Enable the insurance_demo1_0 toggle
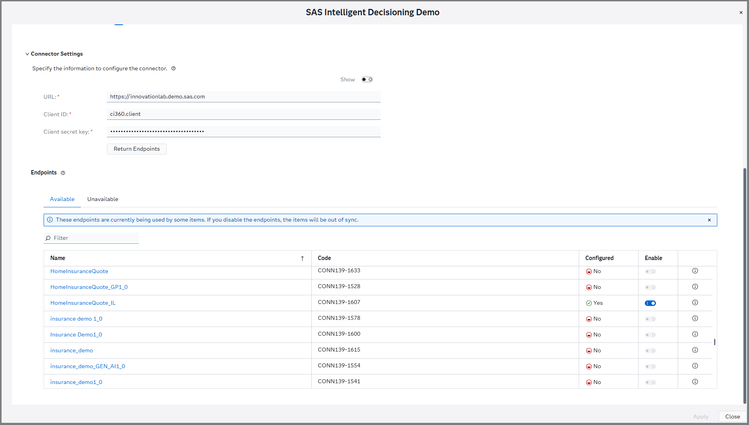This screenshot has width=749, height=425. [x=650, y=382]
